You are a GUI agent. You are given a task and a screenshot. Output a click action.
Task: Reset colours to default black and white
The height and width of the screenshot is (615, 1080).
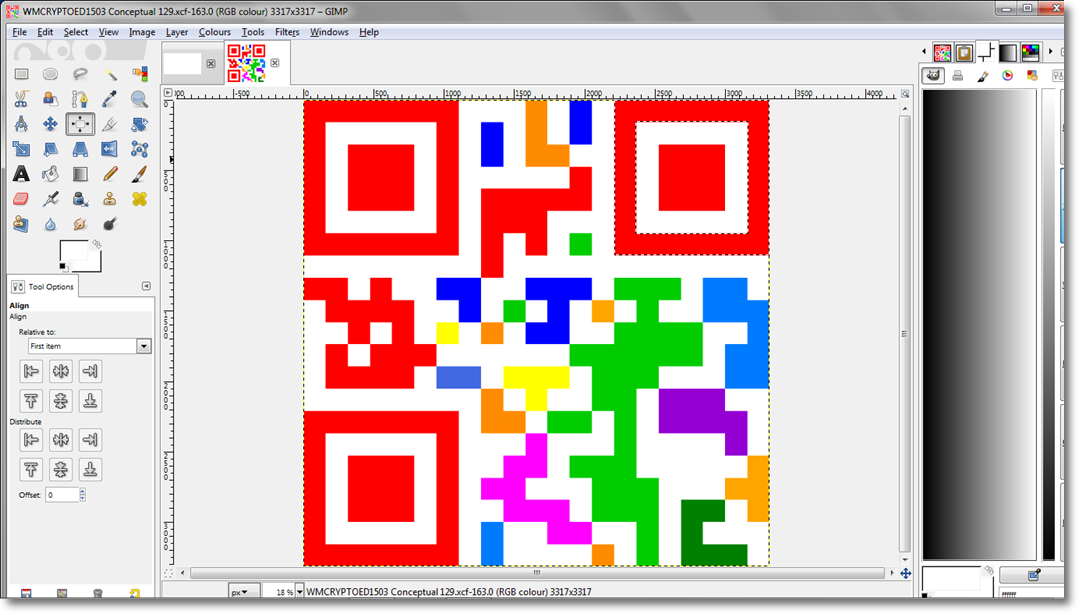pos(63,267)
